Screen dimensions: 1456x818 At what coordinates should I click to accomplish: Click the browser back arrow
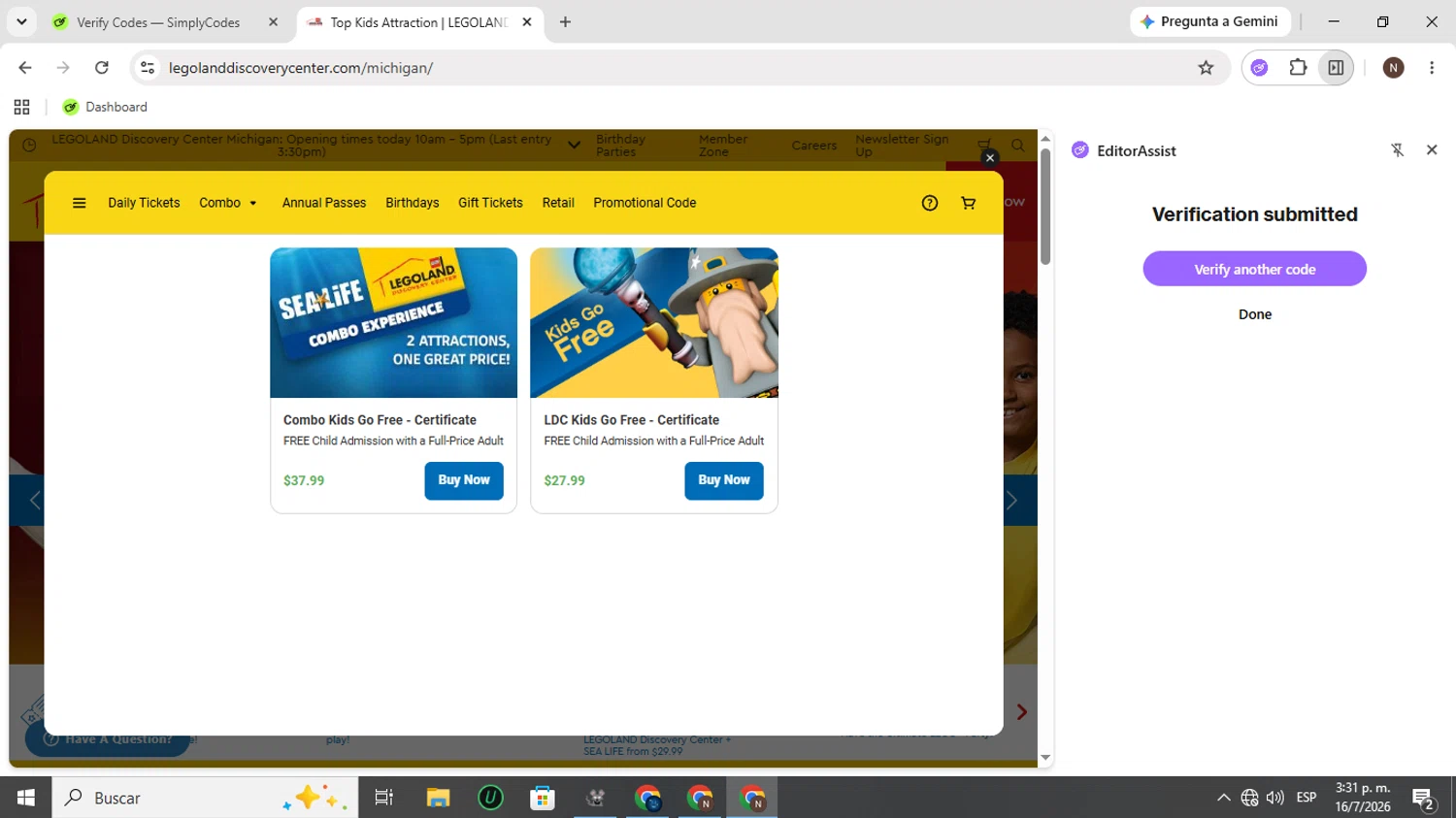25,68
